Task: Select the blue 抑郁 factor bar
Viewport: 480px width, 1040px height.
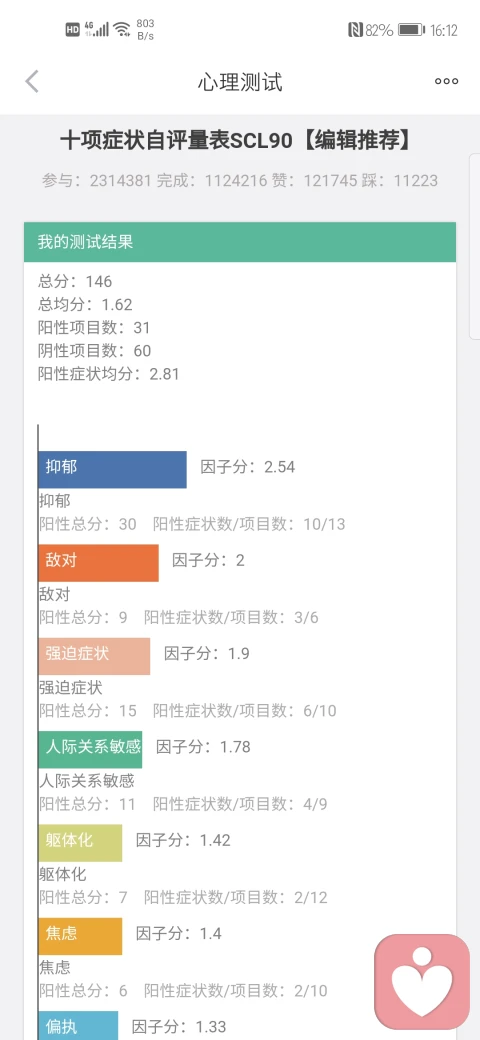Action: pyautogui.click(x=112, y=470)
